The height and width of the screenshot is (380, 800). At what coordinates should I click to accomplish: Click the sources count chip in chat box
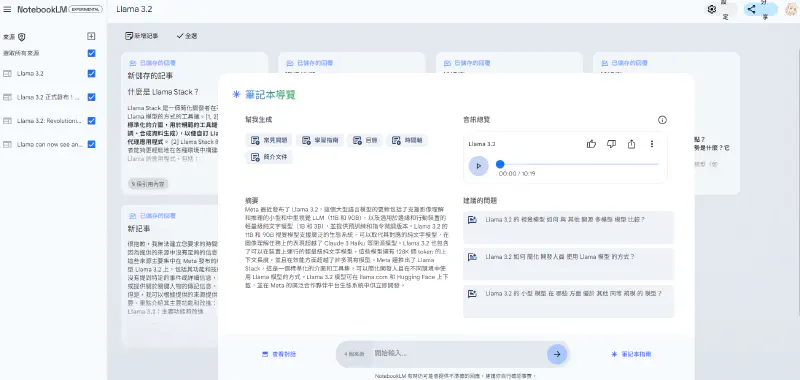[354, 354]
